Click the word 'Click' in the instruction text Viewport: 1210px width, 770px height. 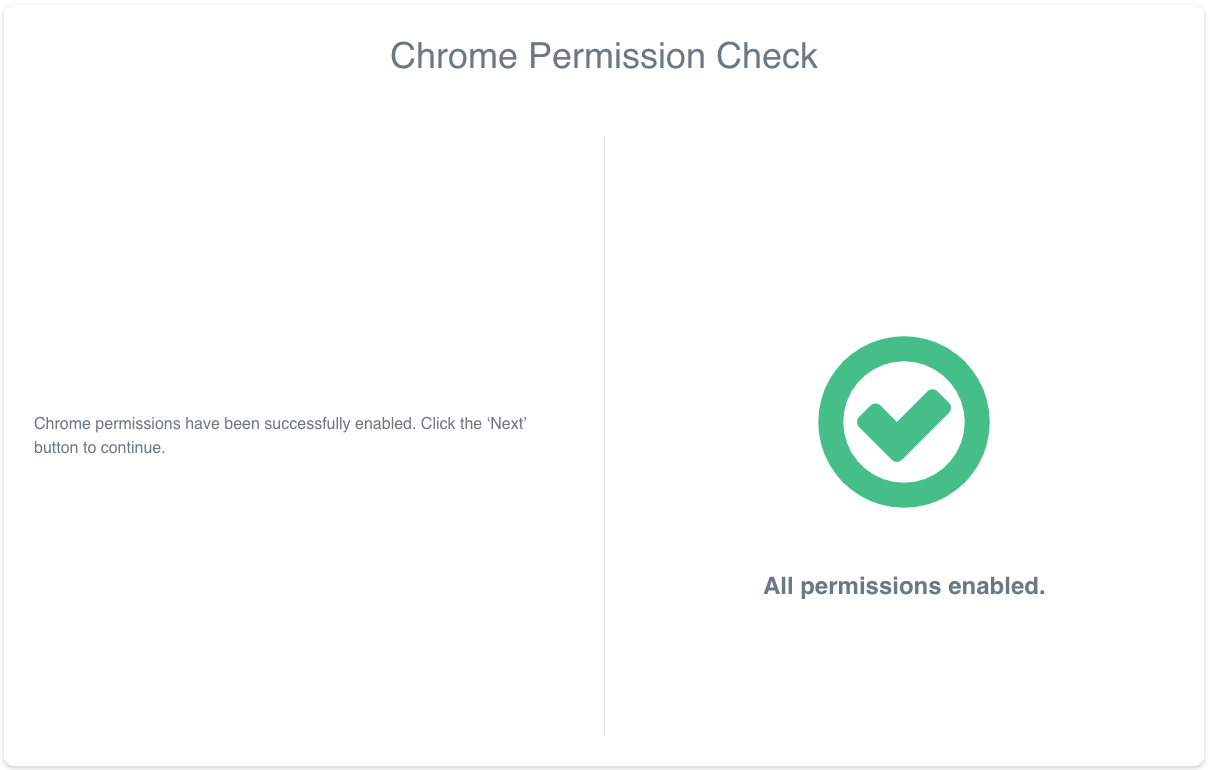(438, 424)
